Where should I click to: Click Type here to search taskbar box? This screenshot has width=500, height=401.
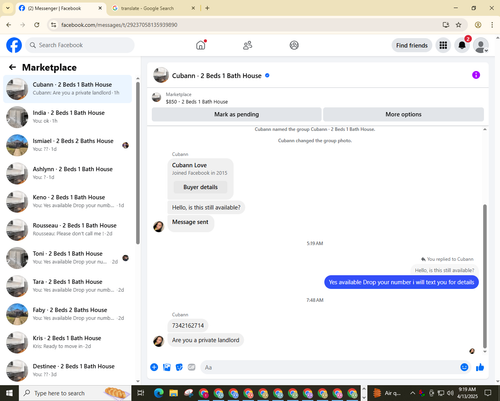(75, 393)
